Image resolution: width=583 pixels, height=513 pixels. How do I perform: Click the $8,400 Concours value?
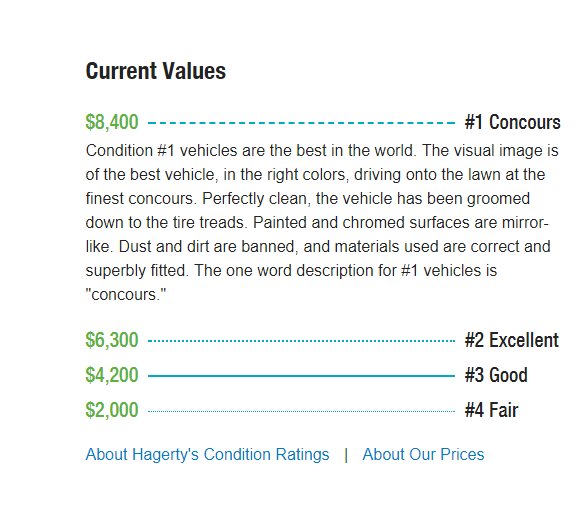click(x=112, y=122)
